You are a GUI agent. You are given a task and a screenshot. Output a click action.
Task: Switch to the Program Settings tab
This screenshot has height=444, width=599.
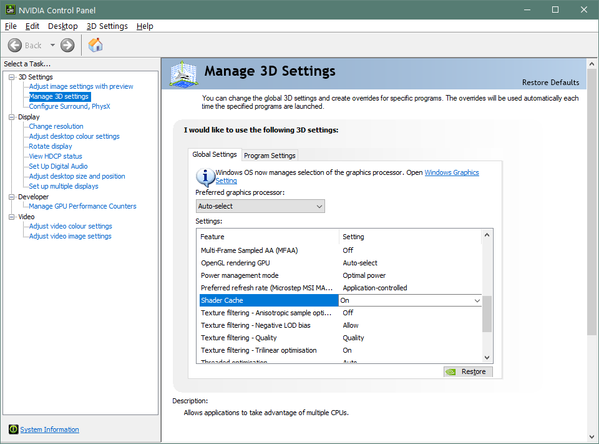[x=270, y=156]
